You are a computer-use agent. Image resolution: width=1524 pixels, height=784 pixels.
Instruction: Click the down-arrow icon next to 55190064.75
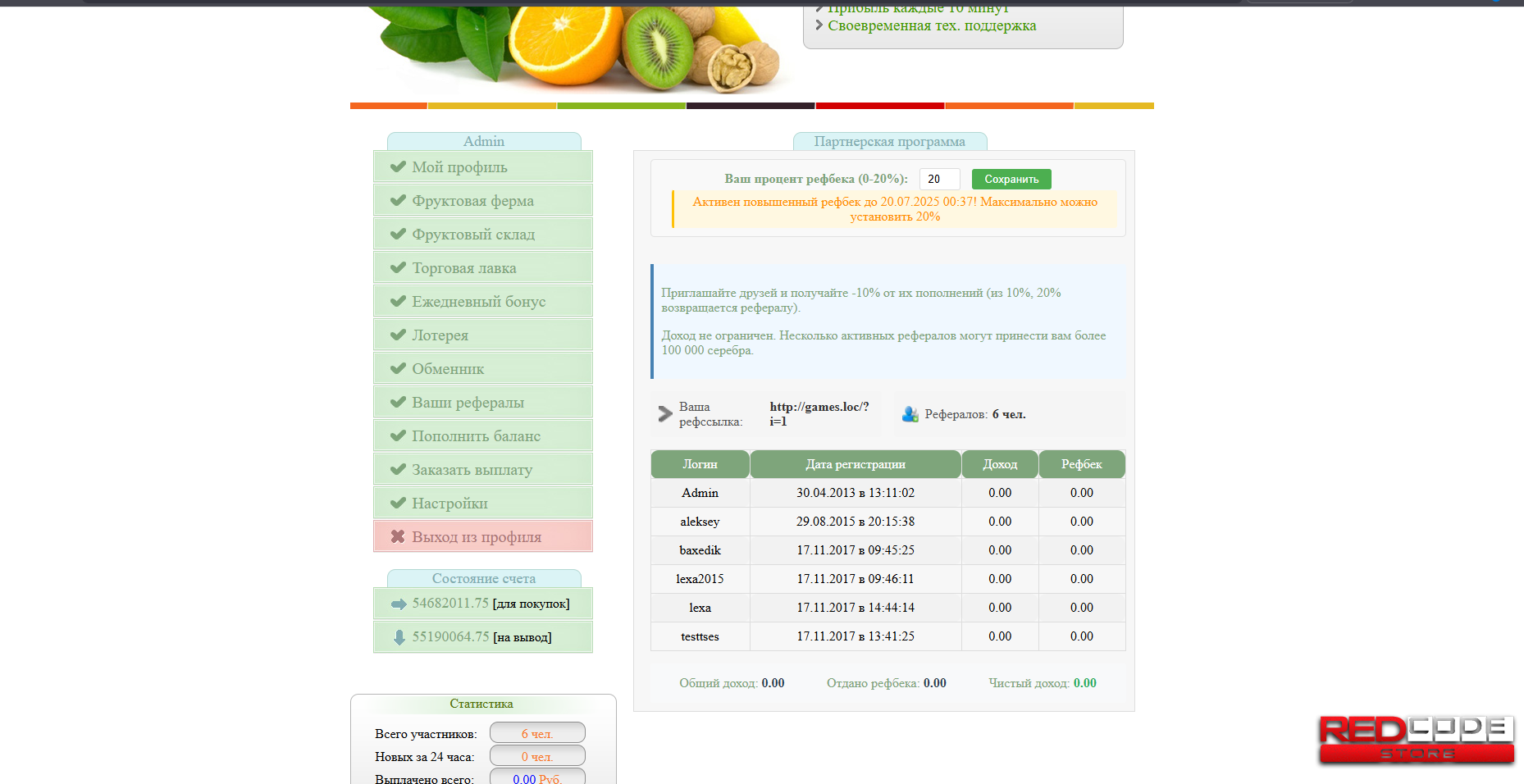pyautogui.click(x=399, y=637)
